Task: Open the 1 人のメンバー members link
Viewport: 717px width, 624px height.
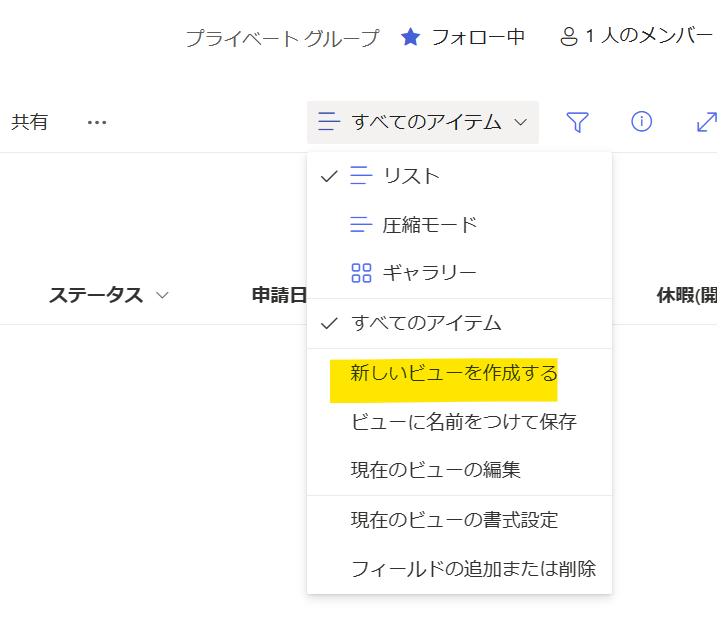Action: click(x=636, y=36)
